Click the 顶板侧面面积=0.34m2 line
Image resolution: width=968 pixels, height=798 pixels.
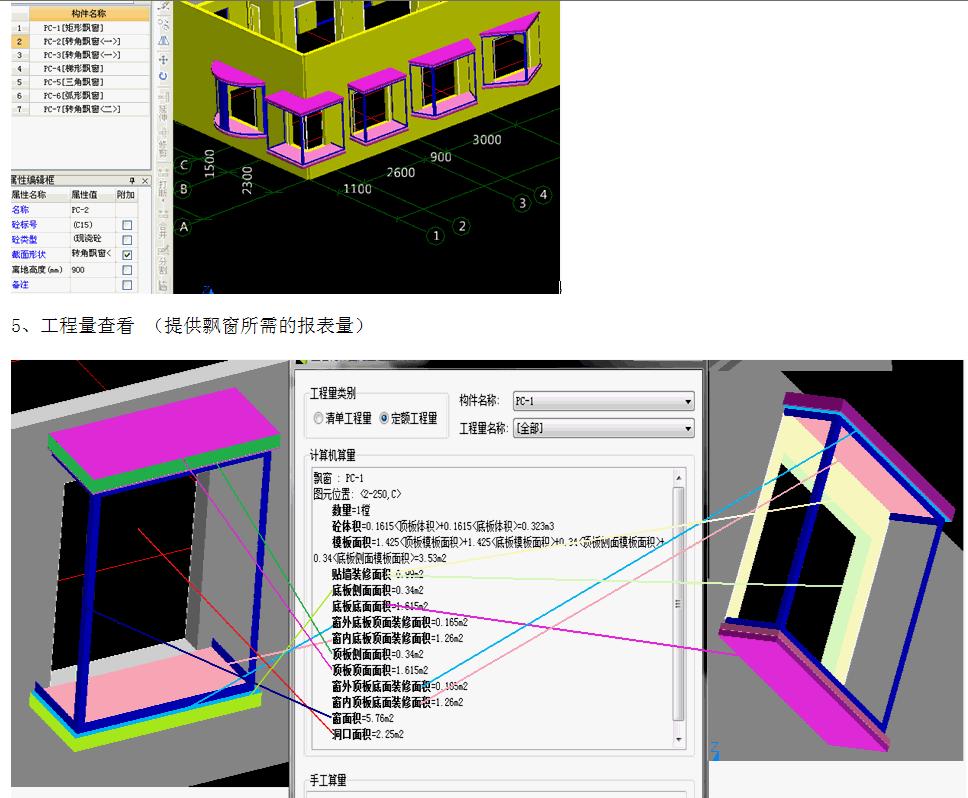[x=377, y=654]
